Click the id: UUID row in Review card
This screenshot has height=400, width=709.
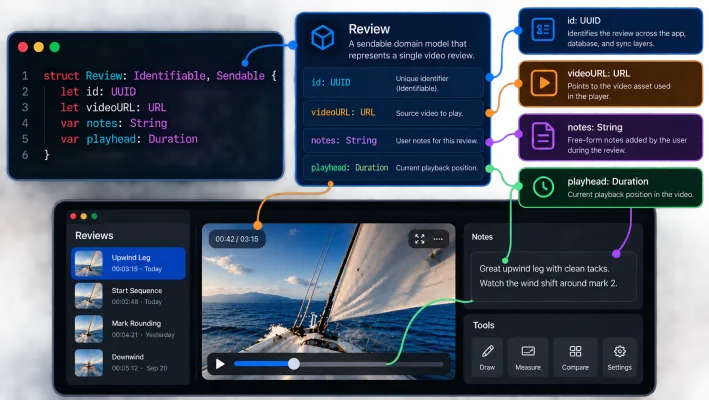tap(393, 83)
